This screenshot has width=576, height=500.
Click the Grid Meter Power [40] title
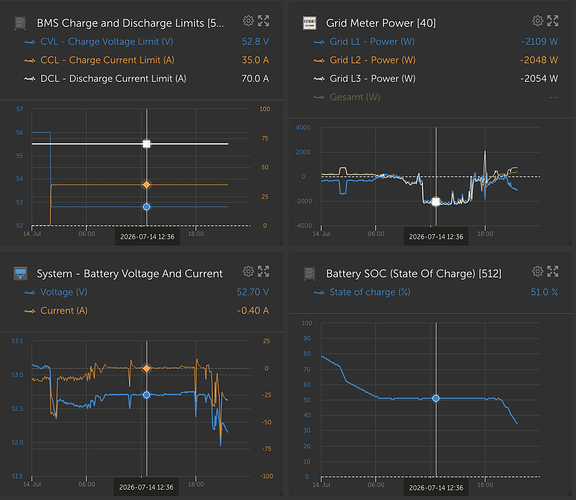coord(381,23)
